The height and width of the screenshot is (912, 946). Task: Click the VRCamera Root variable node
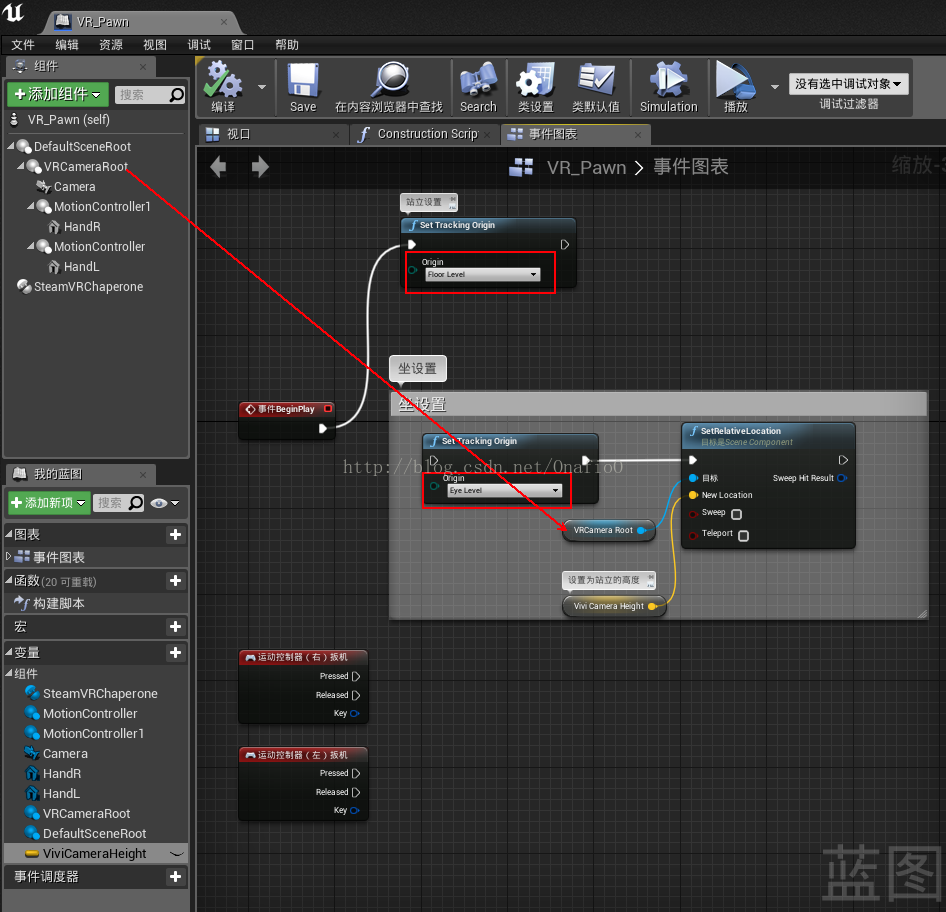(608, 530)
